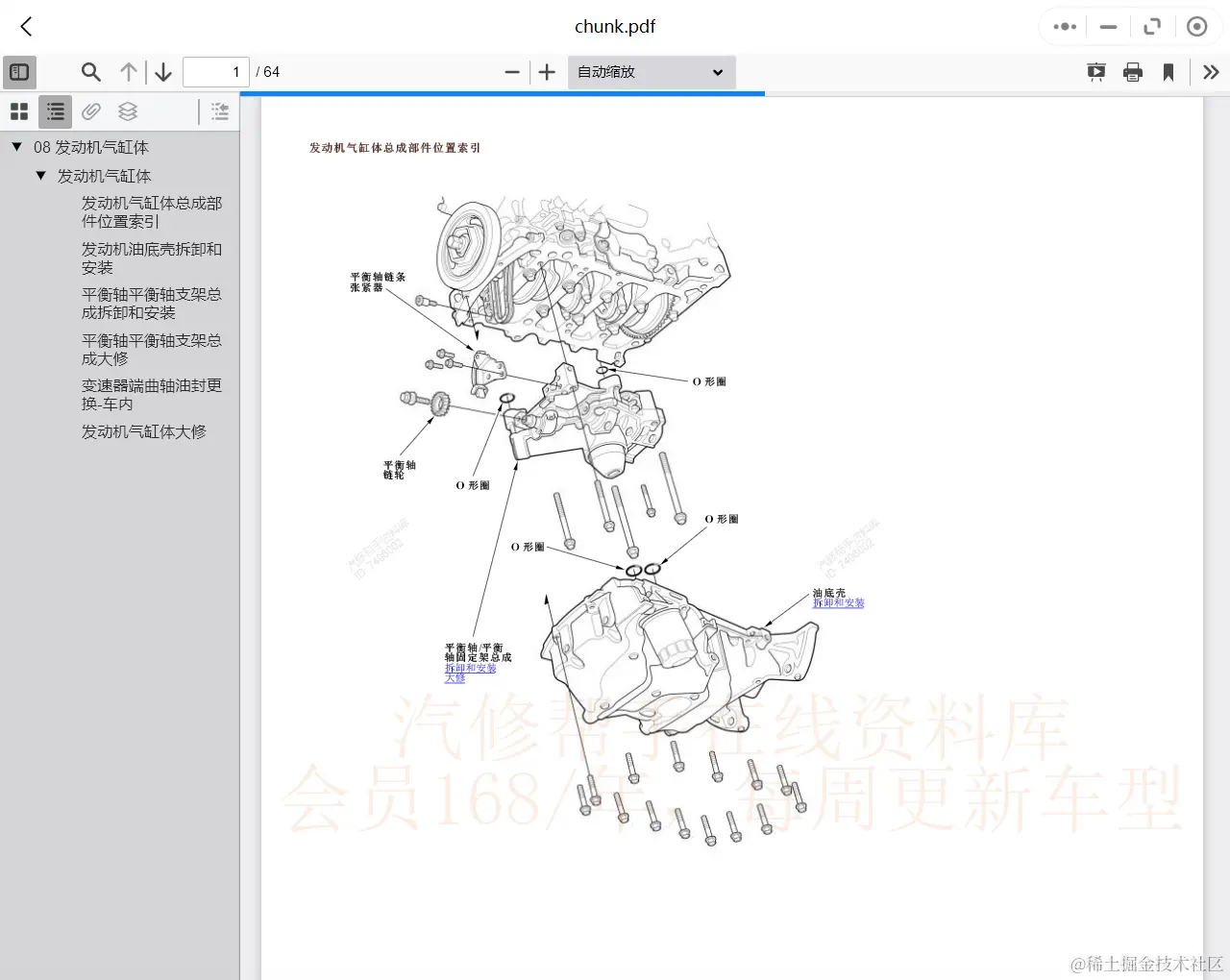This screenshot has height=980, width=1230.
Task: Show the layers panel
Action: (127, 110)
